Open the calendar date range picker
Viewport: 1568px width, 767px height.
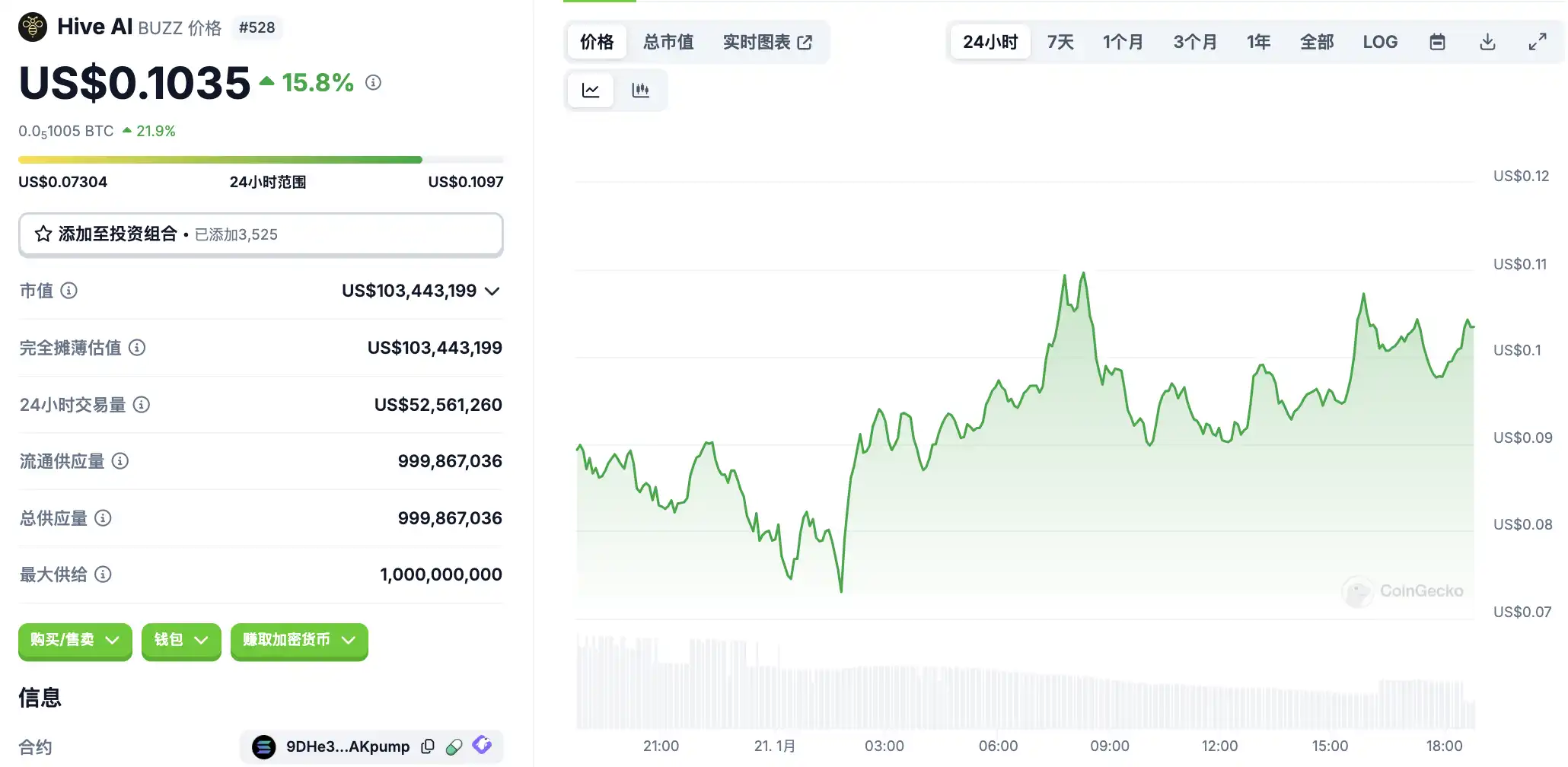click(1436, 42)
